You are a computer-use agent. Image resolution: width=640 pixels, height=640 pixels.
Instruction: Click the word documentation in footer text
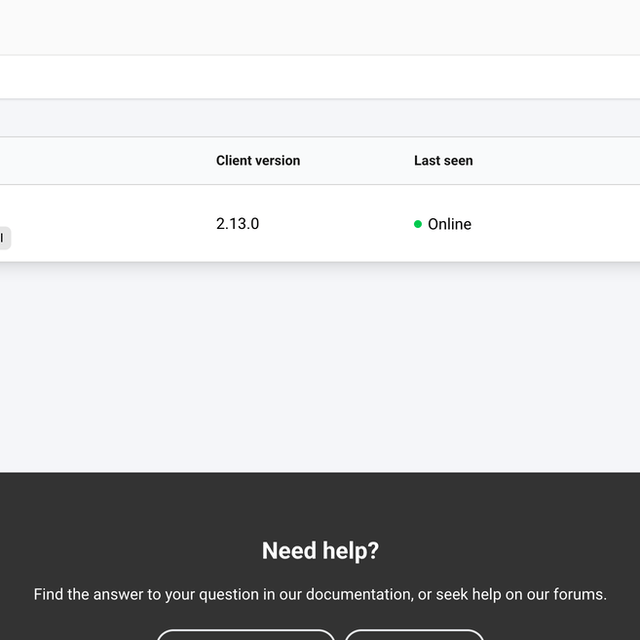click(x=358, y=594)
